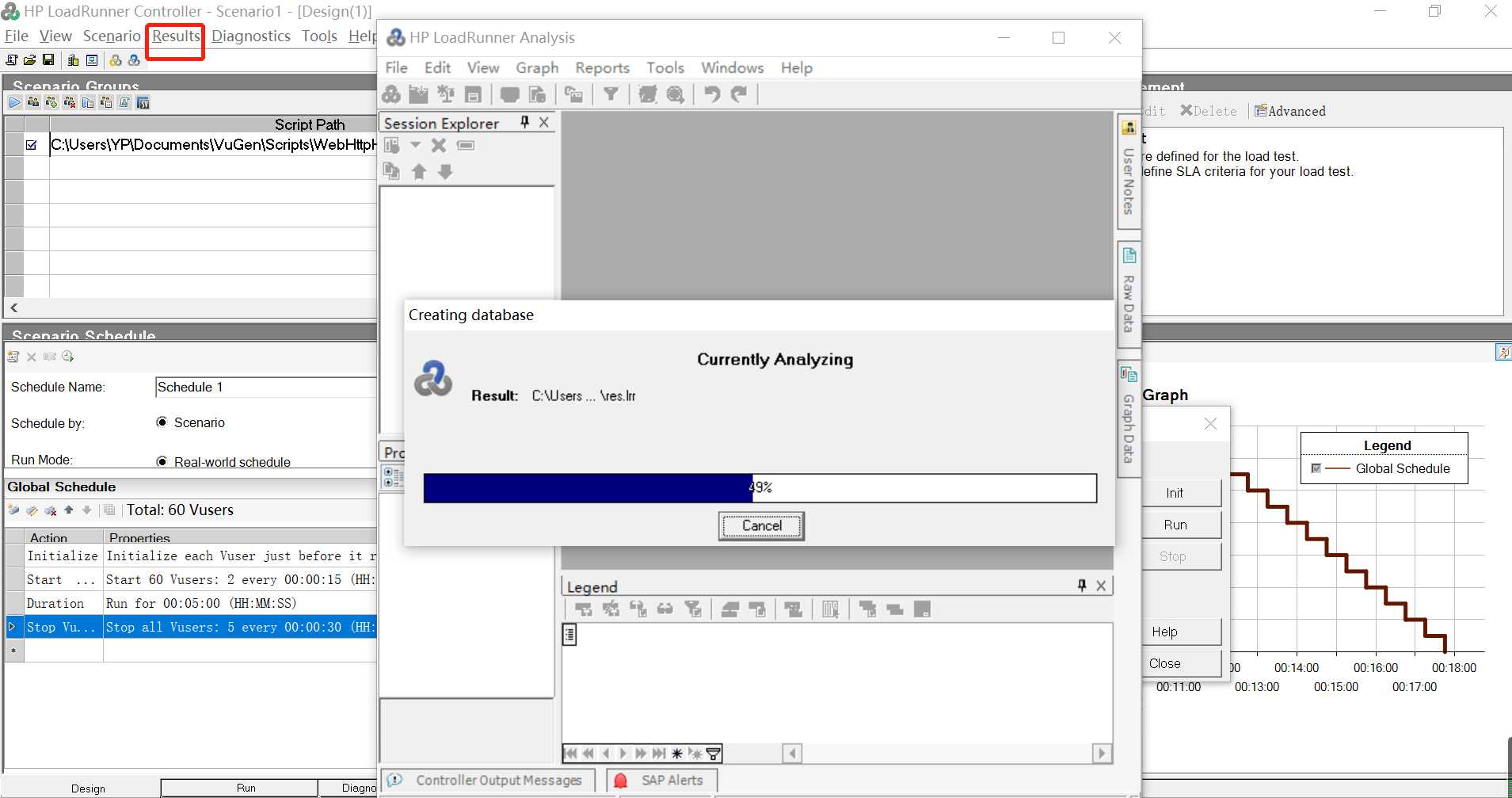Click New Scenario icon in Controller toolbar
The image size is (1512, 798).
coord(12,60)
